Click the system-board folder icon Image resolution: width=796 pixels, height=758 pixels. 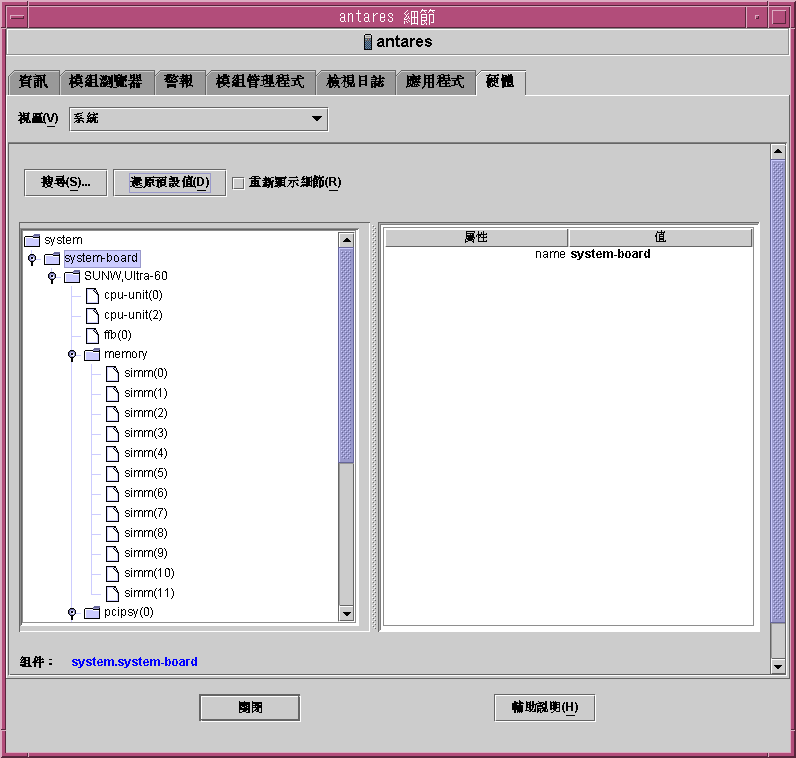[52, 258]
